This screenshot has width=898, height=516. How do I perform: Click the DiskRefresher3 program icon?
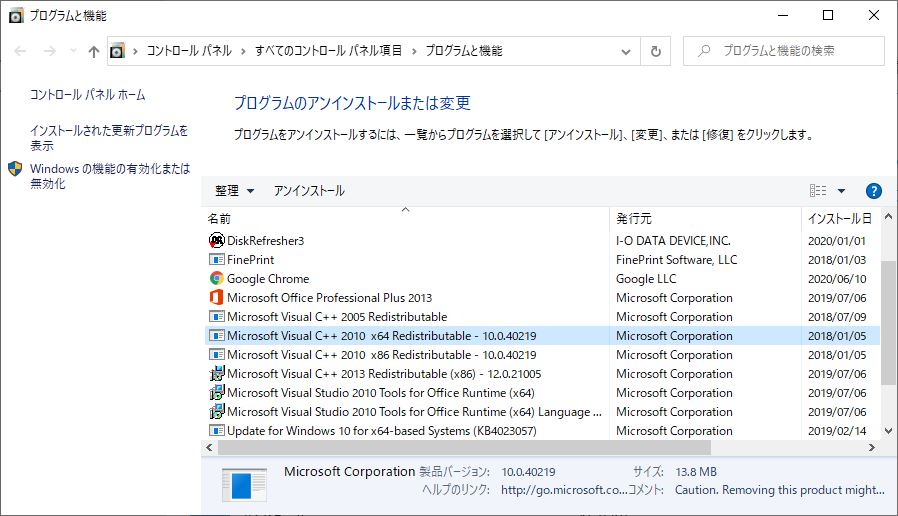217,240
